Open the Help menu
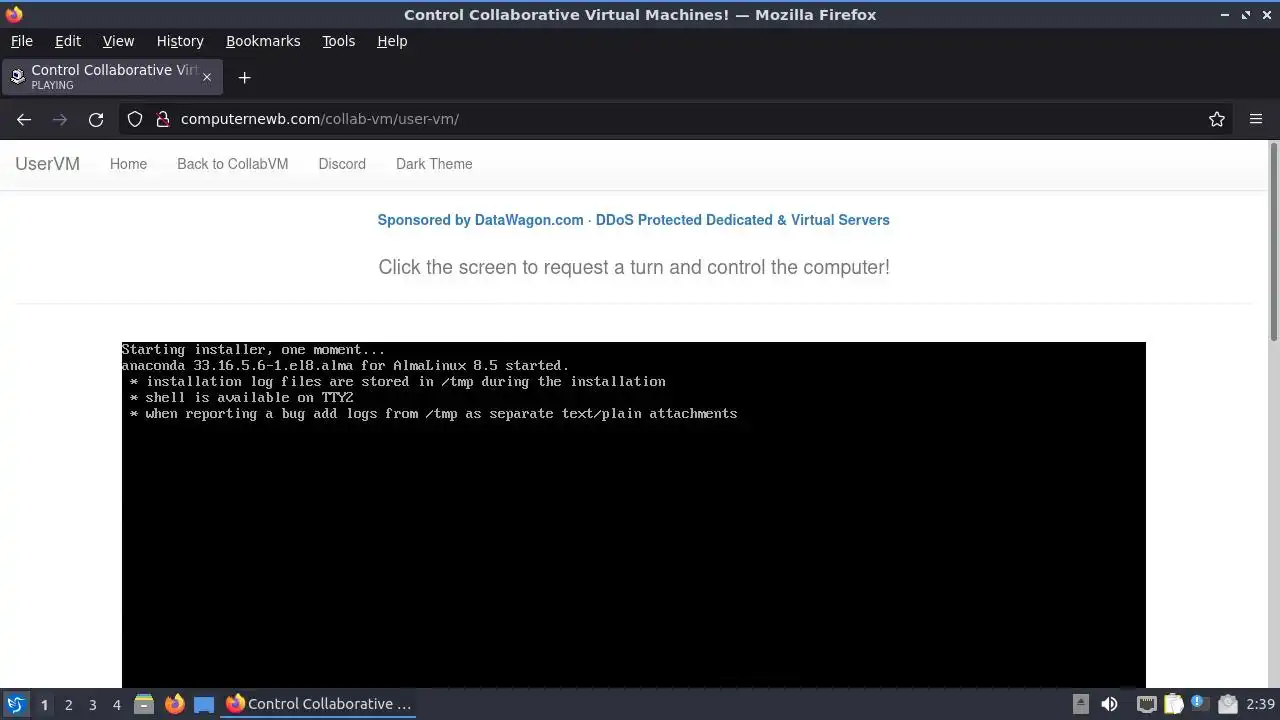 coord(392,41)
